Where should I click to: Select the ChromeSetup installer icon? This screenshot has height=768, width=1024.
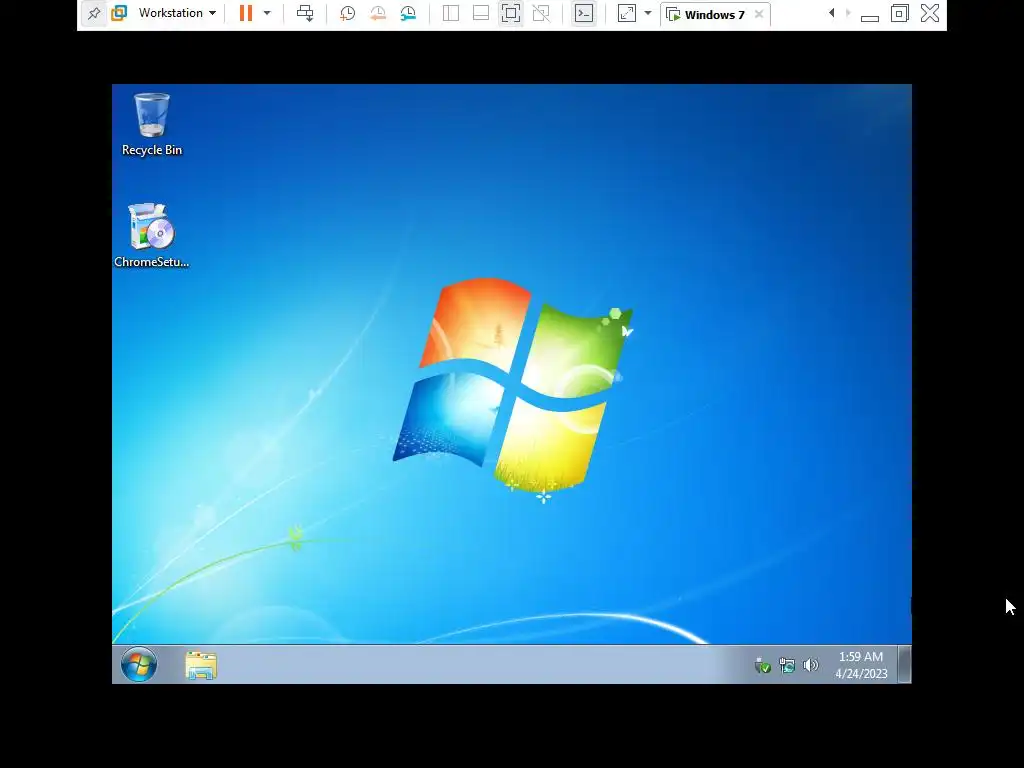coord(152,235)
